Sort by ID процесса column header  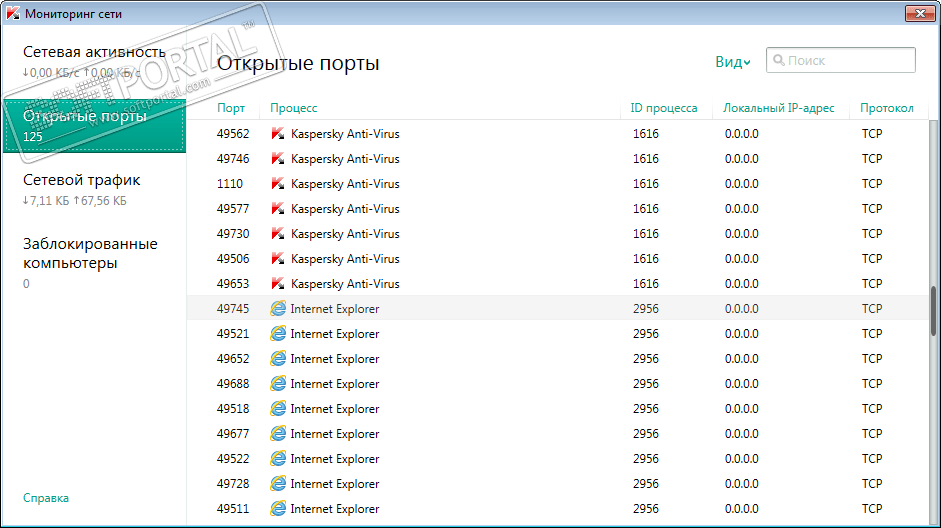pyautogui.click(x=664, y=108)
